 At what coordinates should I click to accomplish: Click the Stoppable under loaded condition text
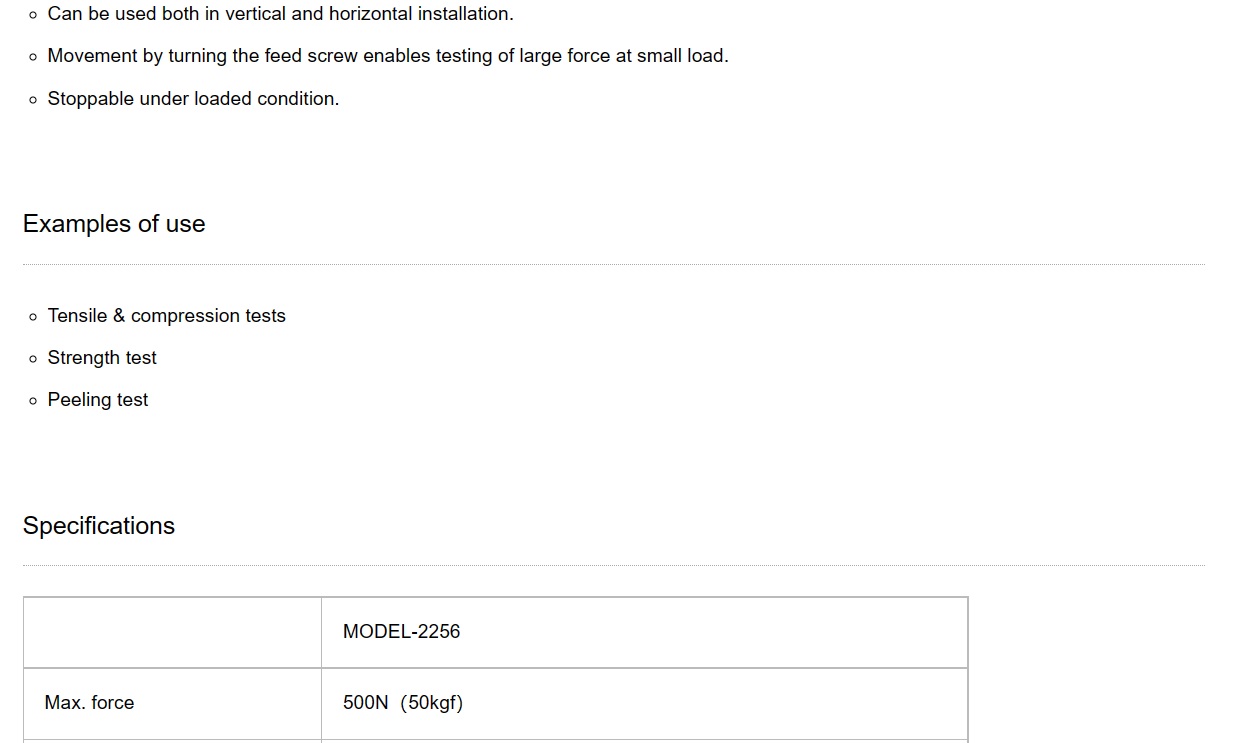click(193, 99)
